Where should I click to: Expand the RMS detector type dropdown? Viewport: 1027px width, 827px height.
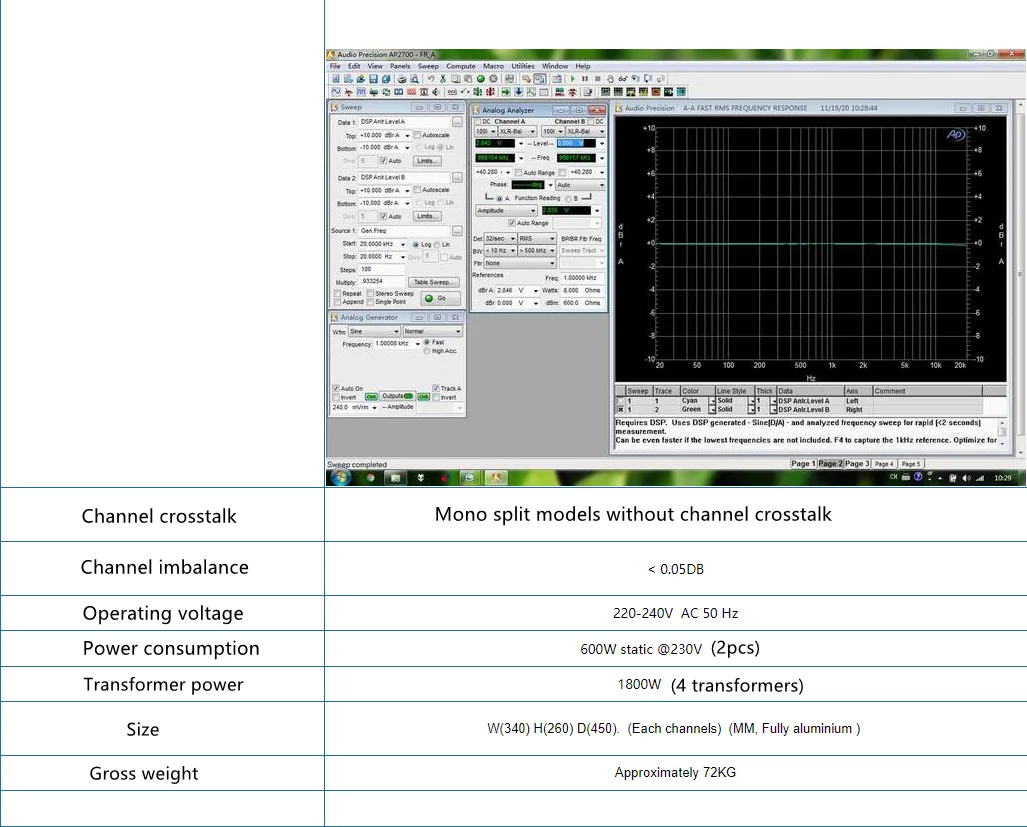click(553, 239)
